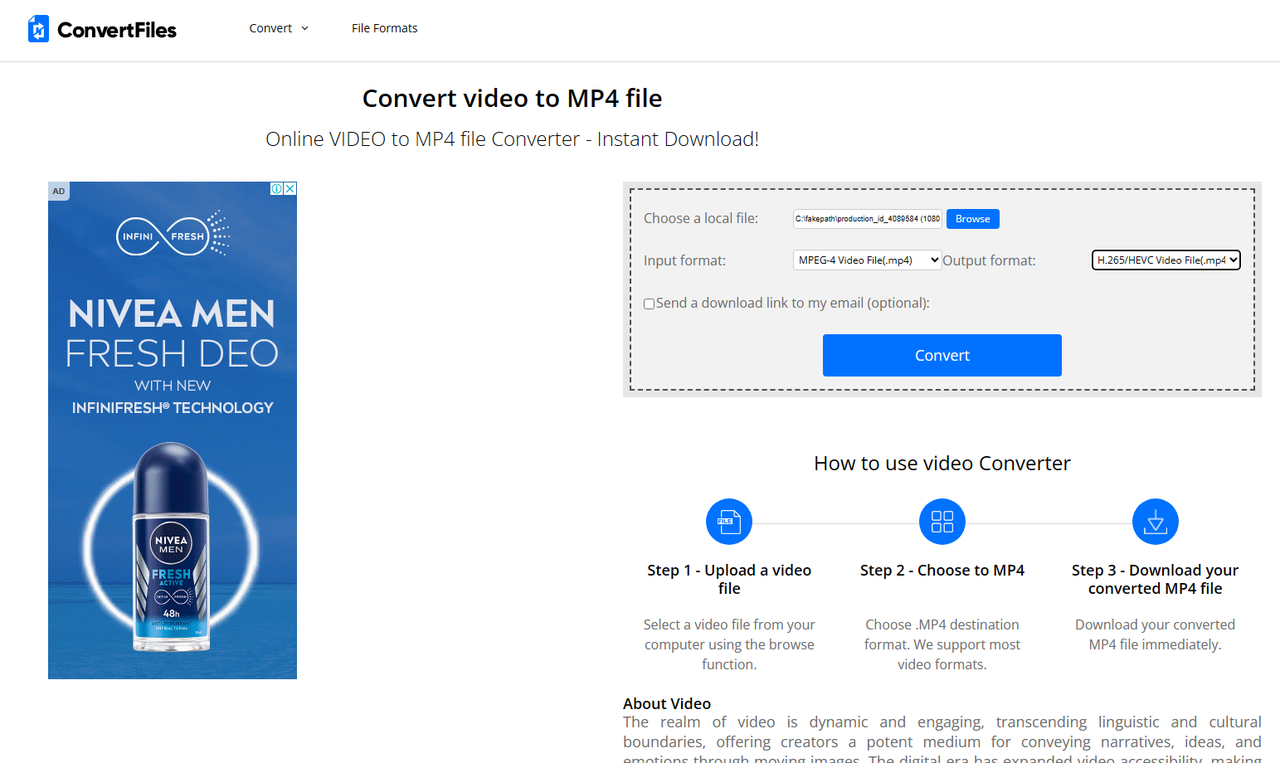Screen dimensions: 1280x763
Task: Click the AD badge on the advertisement
Action: (x=59, y=190)
